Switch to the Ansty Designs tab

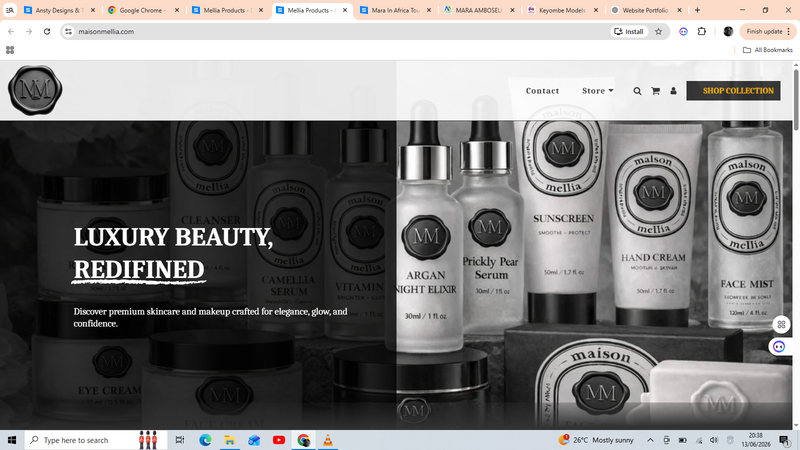[x=54, y=10]
